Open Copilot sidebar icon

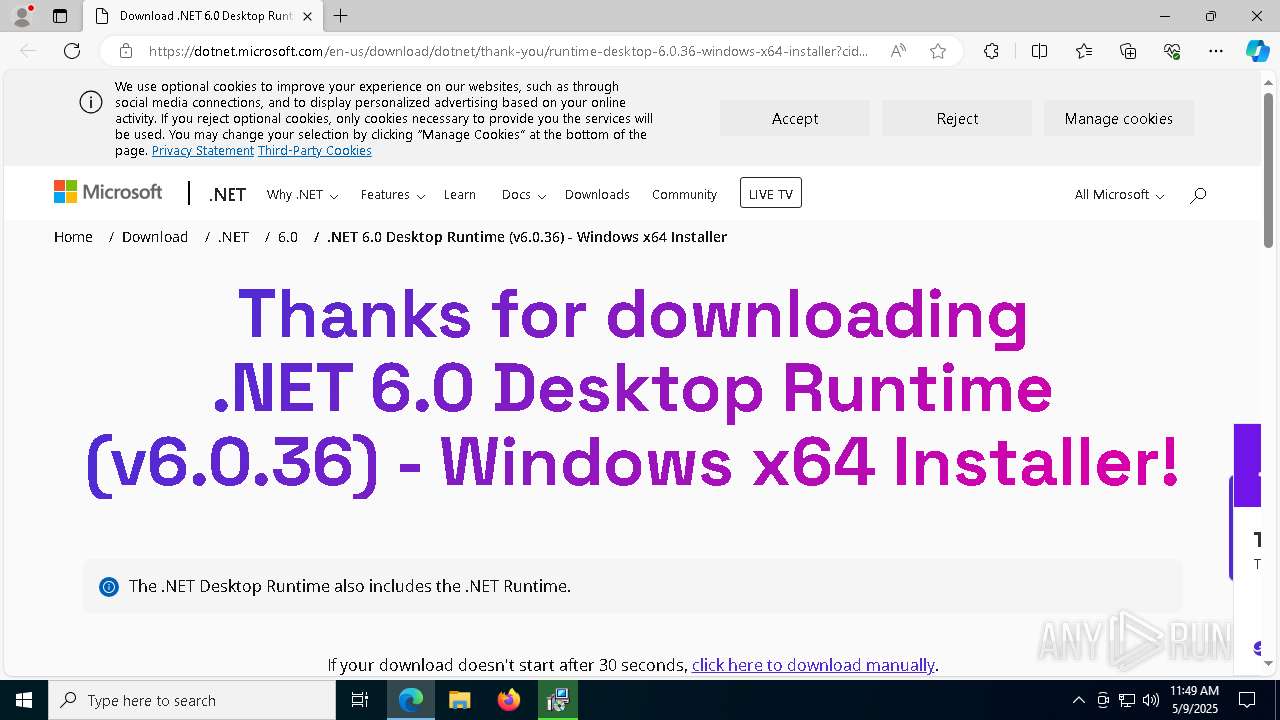point(1257,51)
